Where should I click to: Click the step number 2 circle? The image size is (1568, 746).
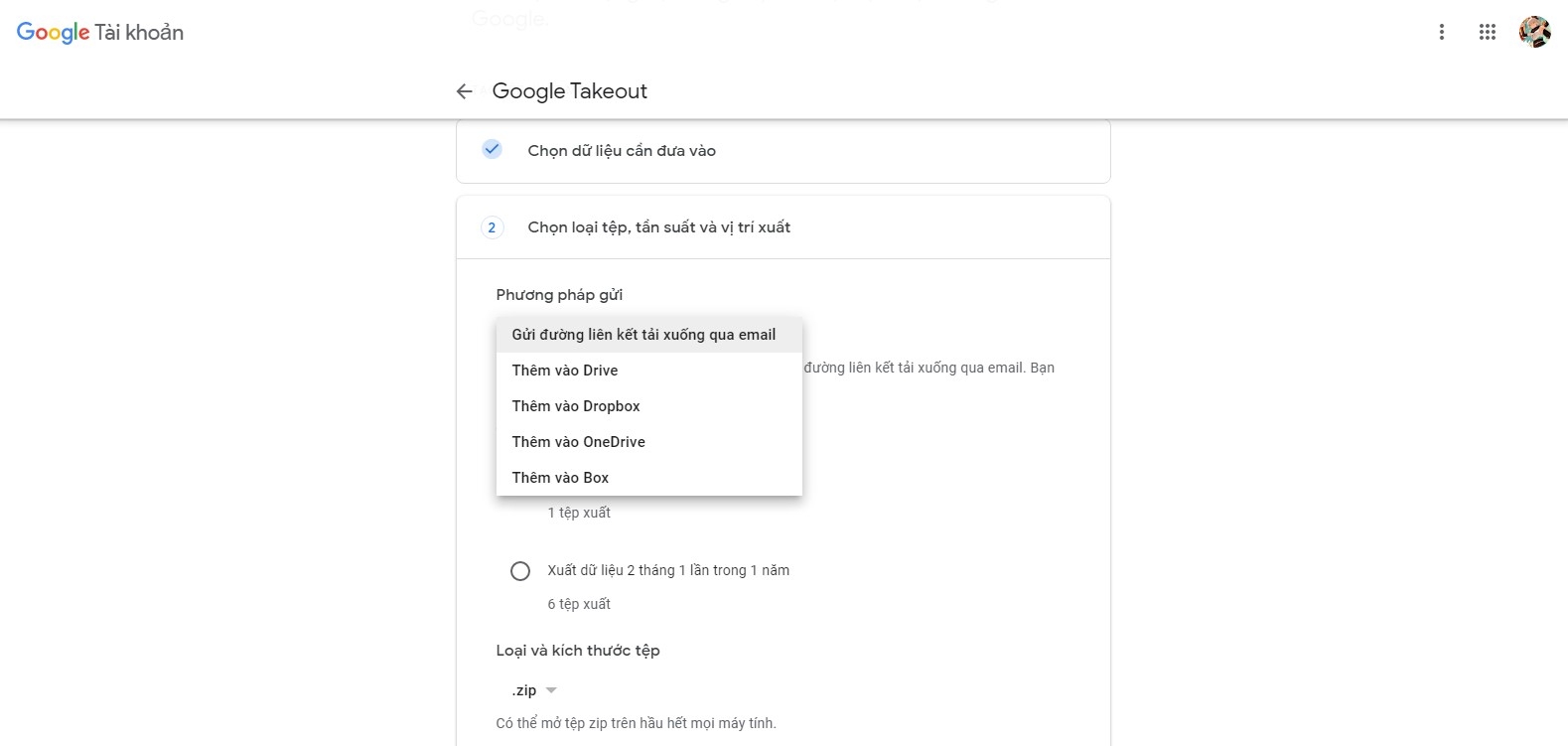pyautogui.click(x=492, y=227)
